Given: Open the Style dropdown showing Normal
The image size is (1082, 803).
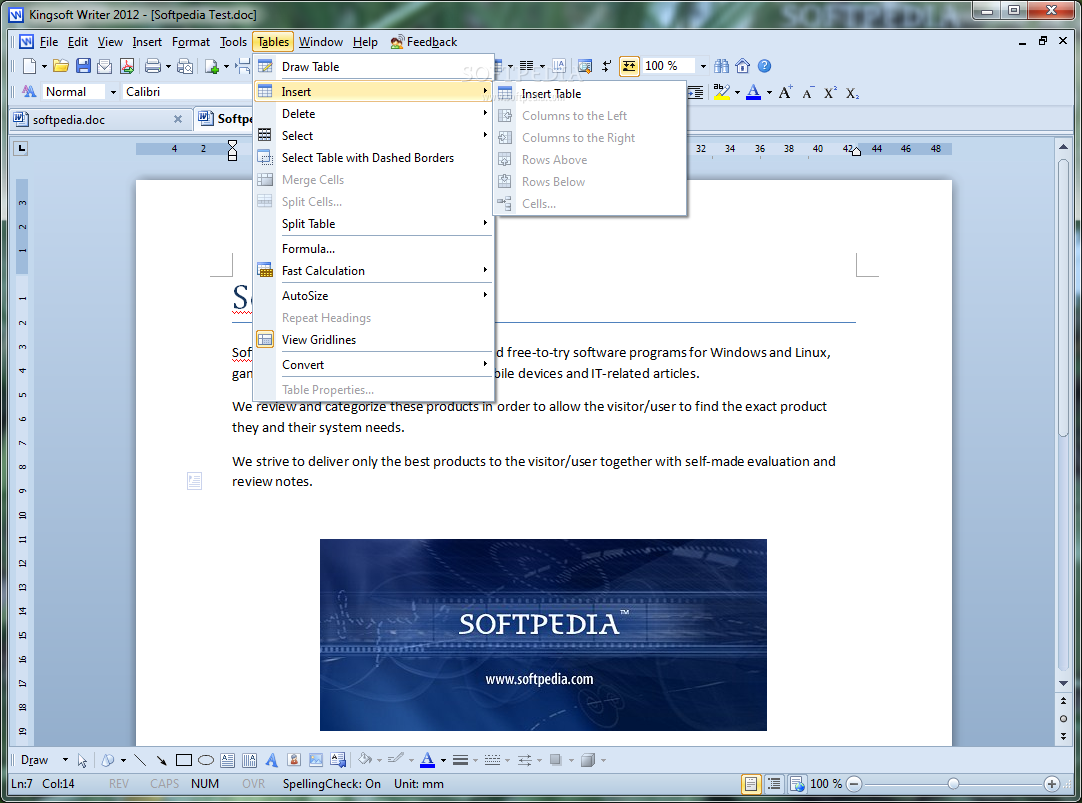Looking at the screenshot, I should tap(113, 92).
